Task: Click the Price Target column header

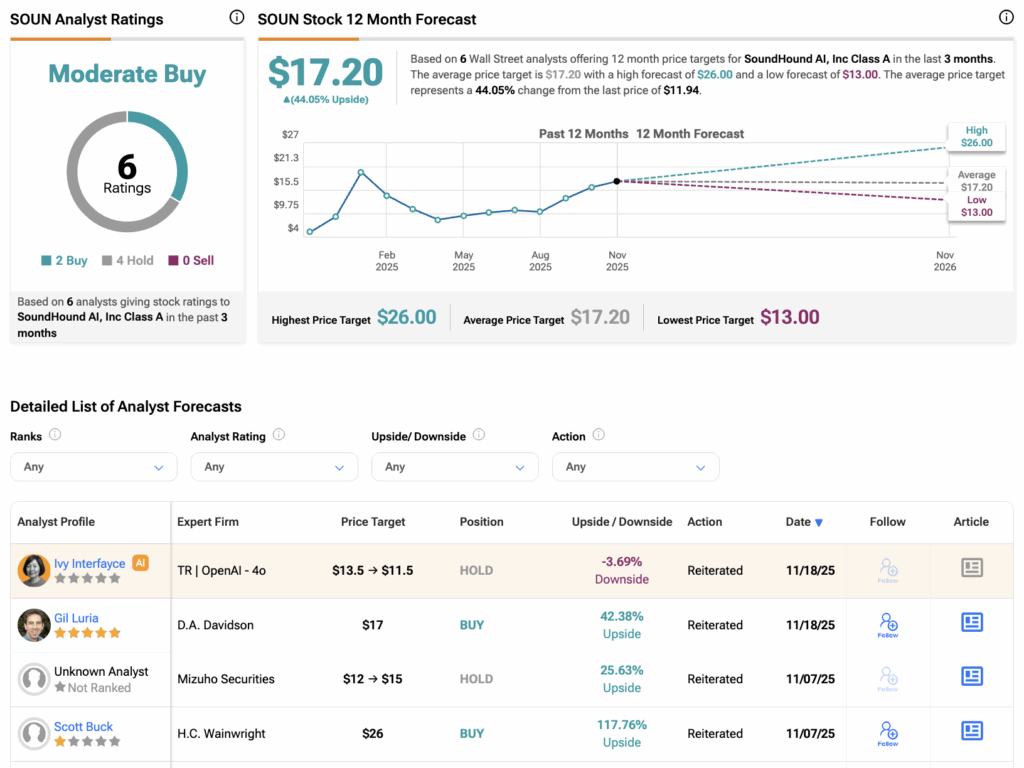Action: (x=372, y=522)
